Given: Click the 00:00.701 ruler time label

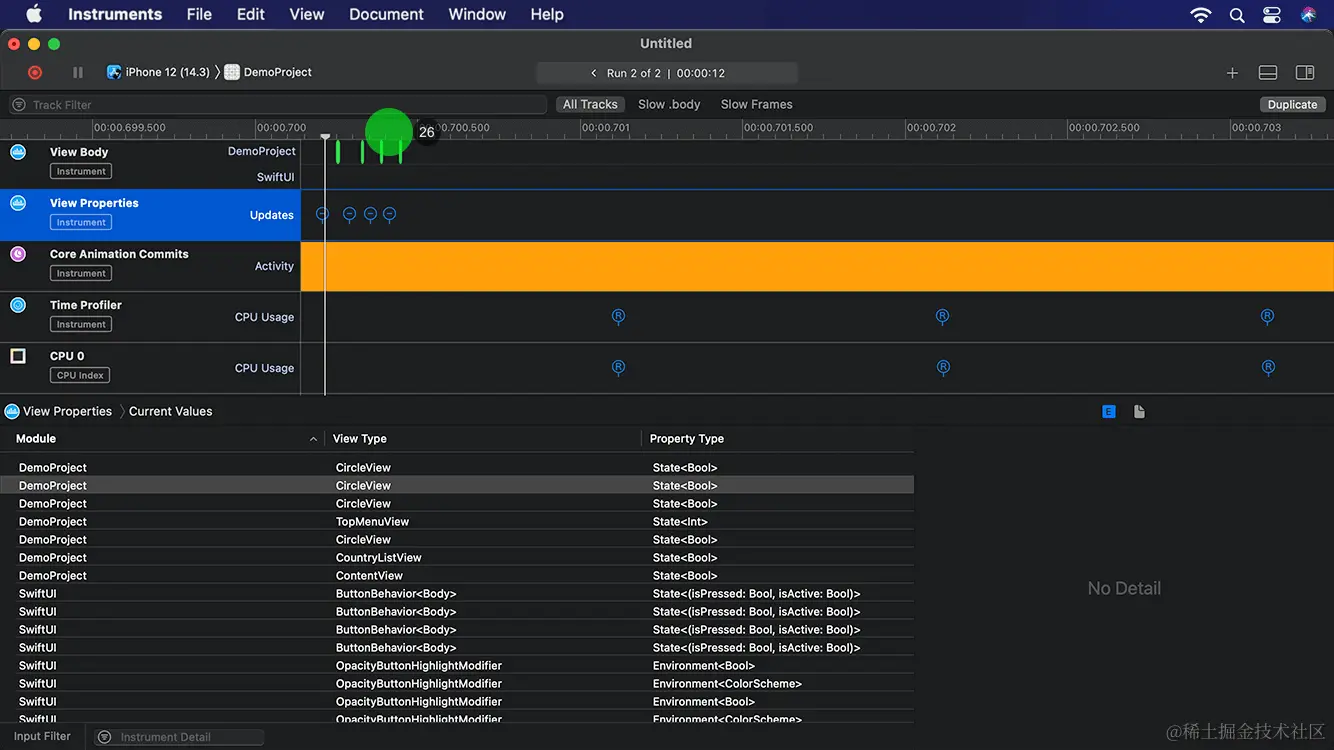Looking at the screenshot, I should tap(606, 128).
